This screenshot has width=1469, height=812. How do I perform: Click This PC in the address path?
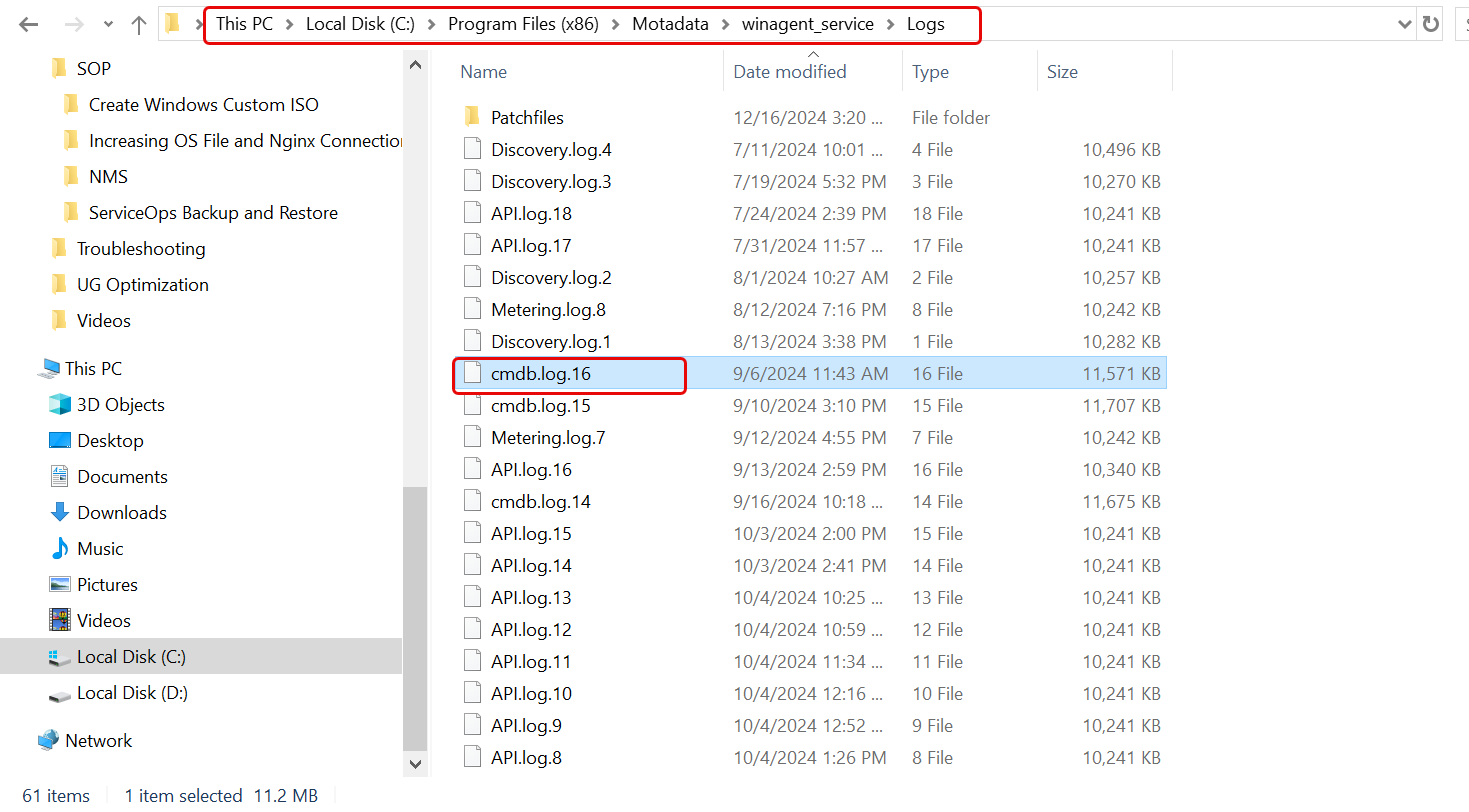[244, 24]
